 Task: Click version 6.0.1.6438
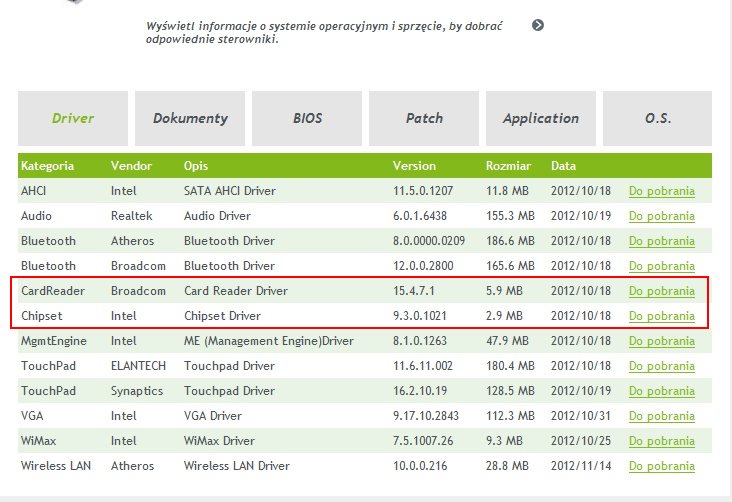[420, 216]
